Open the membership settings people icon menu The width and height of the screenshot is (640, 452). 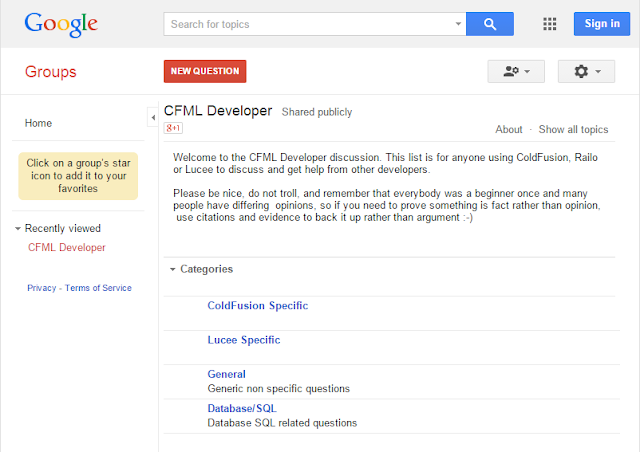(x=516, y=71)
